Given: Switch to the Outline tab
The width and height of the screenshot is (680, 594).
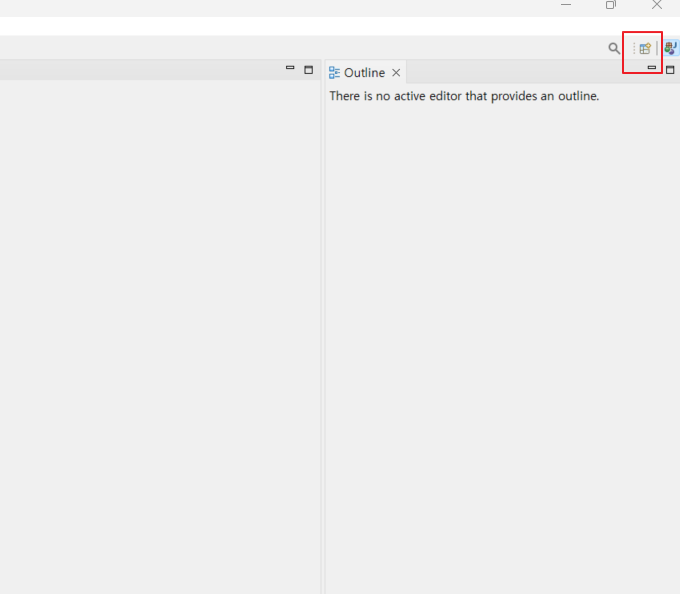Looking at the screenshot, I should coord(364,72).
